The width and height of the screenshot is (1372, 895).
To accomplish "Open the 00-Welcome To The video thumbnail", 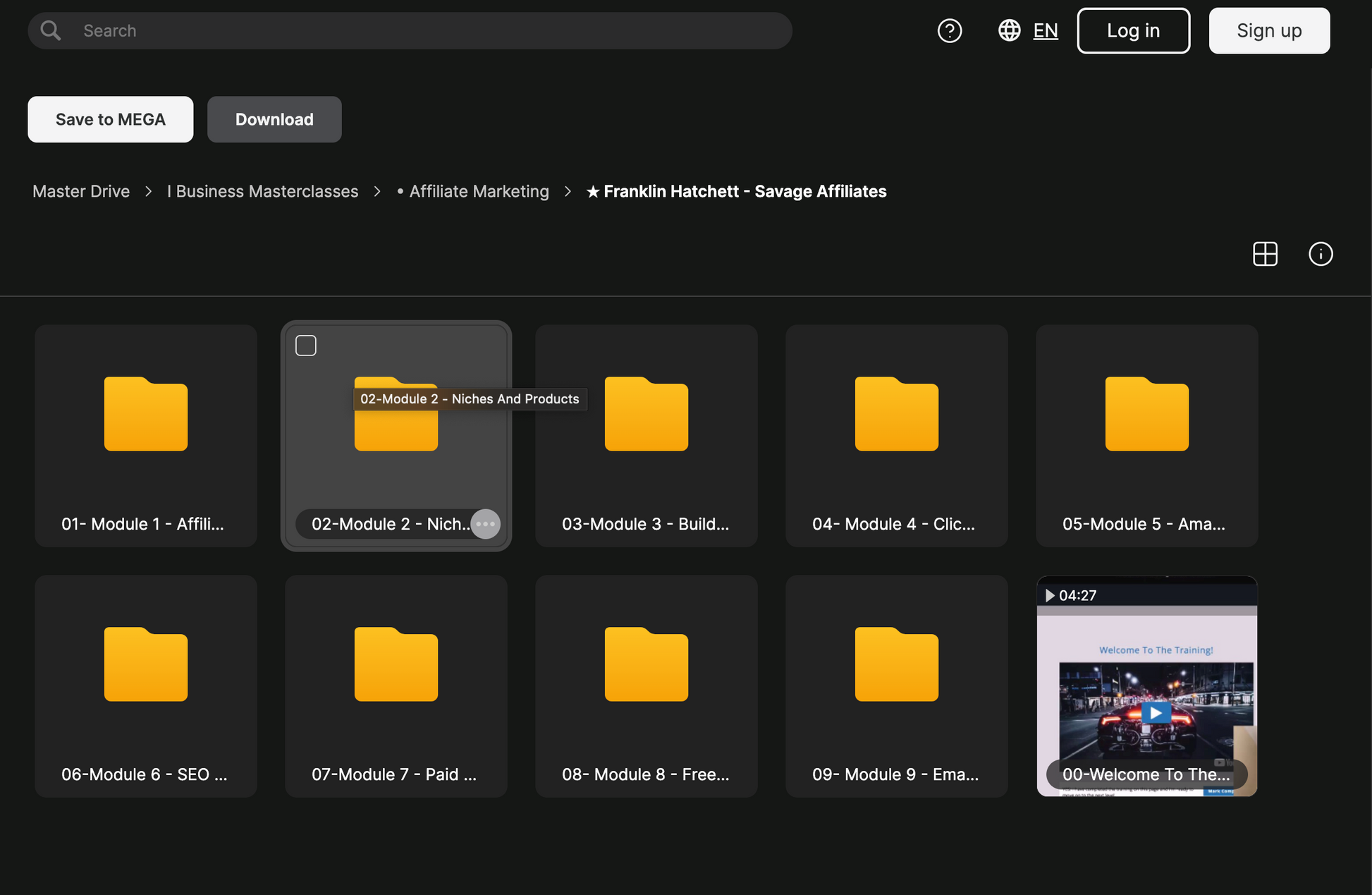I will tap(1147, 686).
